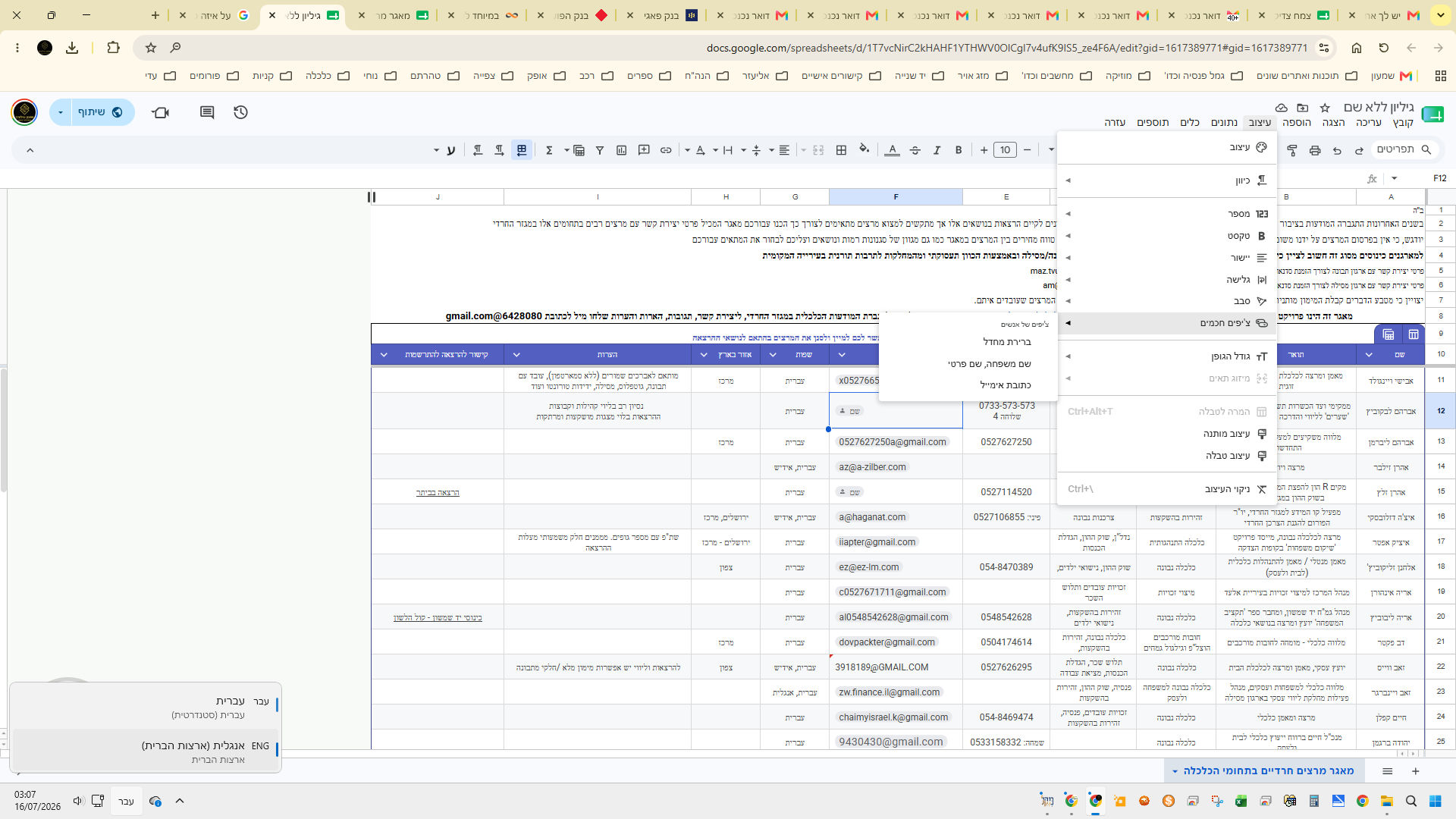The width and height of the screenshot is (1456, 819).
Task: Open the הוספה menu
Action: click(x=1297, y=122)
